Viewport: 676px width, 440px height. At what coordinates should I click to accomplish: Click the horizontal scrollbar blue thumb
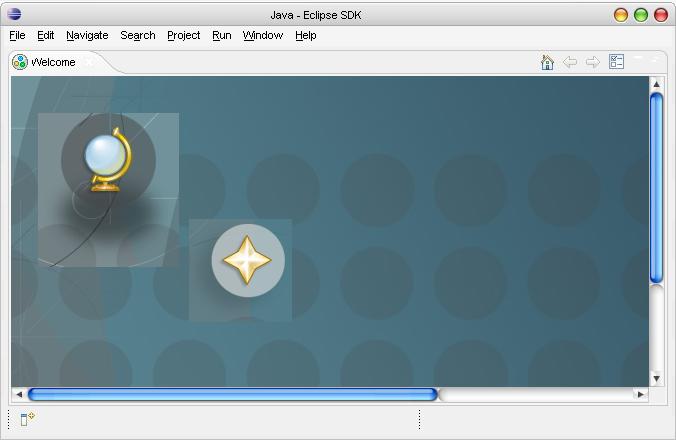click(233, 394)
